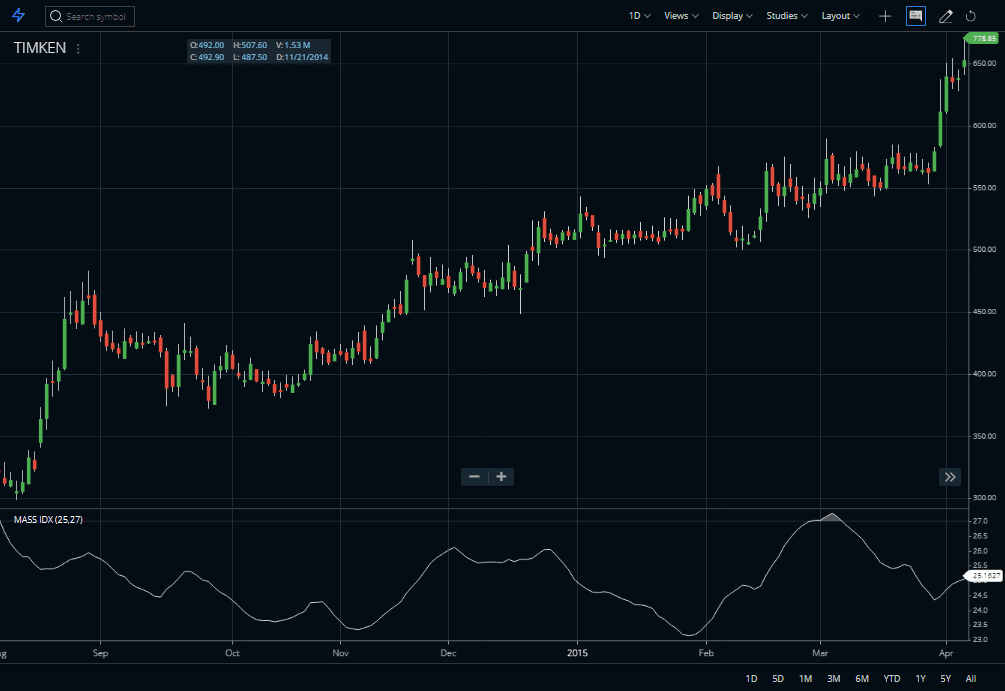Open the TIMKEN three-dot options menu
The width and height of the screenshot is (1005, 691).
click(78, 48)
